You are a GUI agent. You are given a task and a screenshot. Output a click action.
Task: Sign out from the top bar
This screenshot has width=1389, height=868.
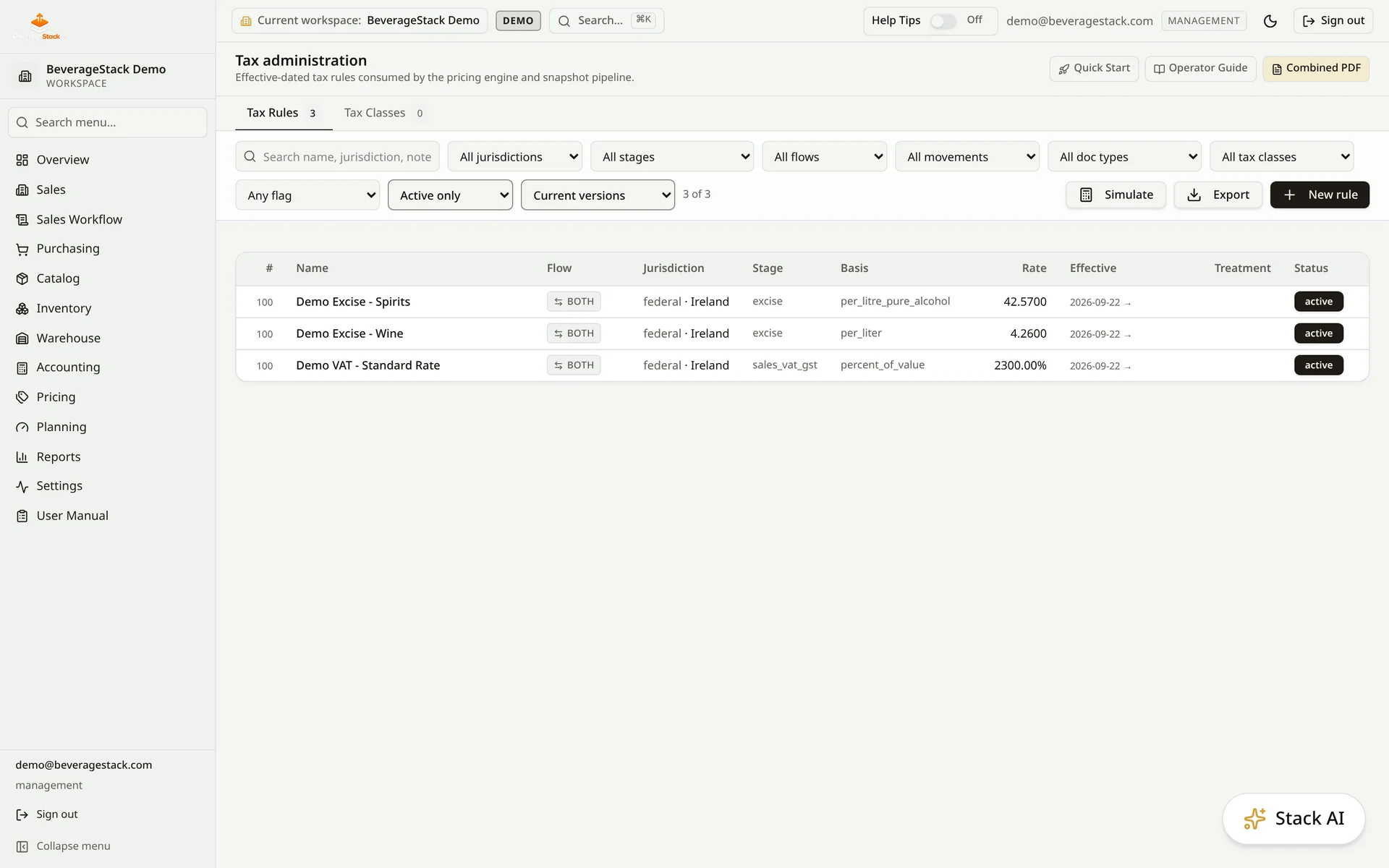click(x=1333, y=21)
